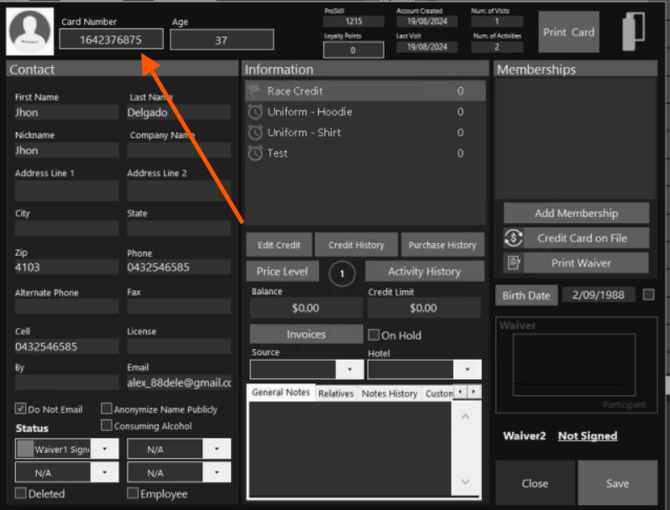Switch to the Relatives tab

click(336, 394)
